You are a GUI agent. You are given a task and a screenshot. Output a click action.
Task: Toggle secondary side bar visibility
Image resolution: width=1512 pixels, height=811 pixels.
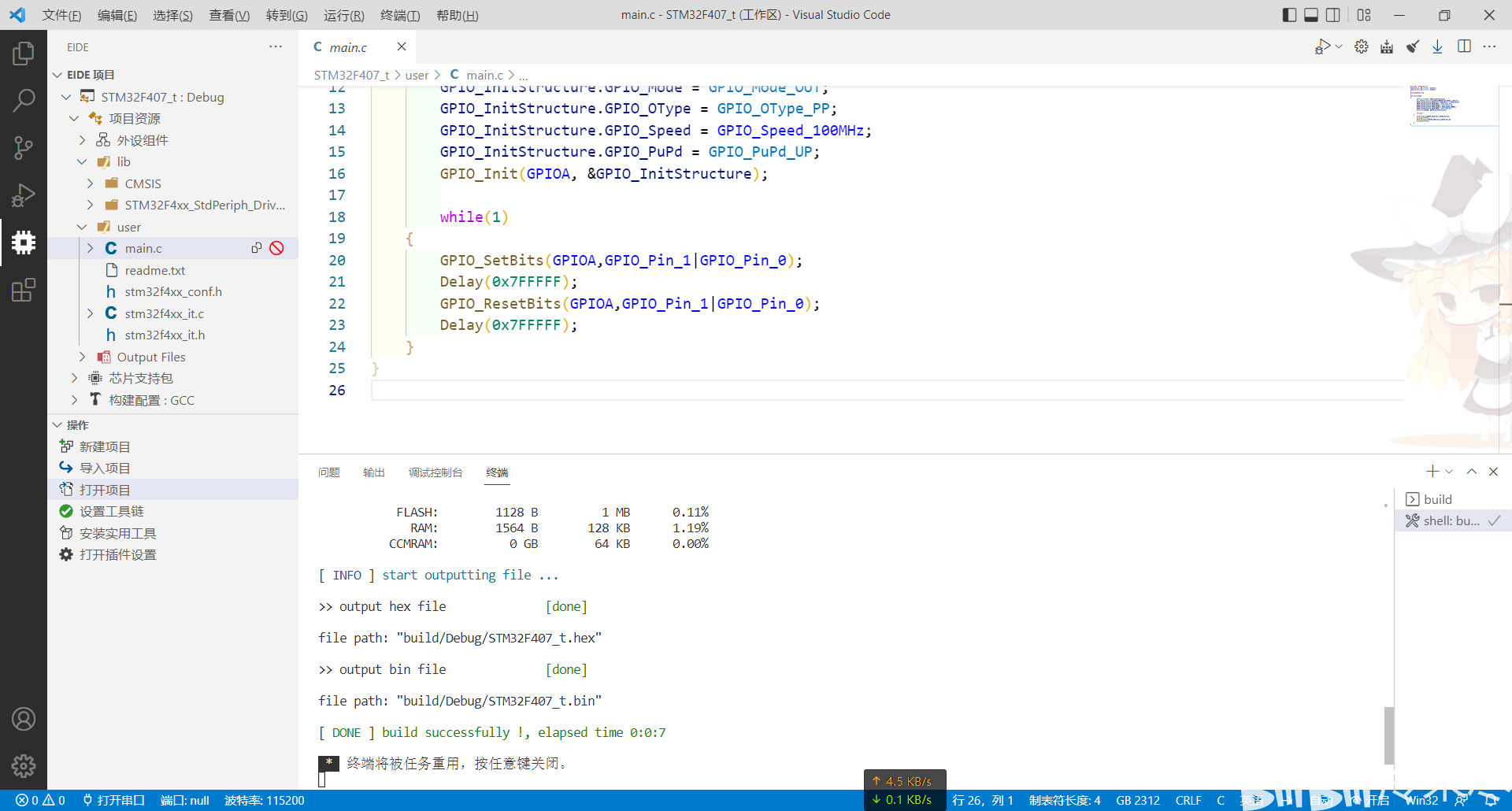click(1333, 15)
